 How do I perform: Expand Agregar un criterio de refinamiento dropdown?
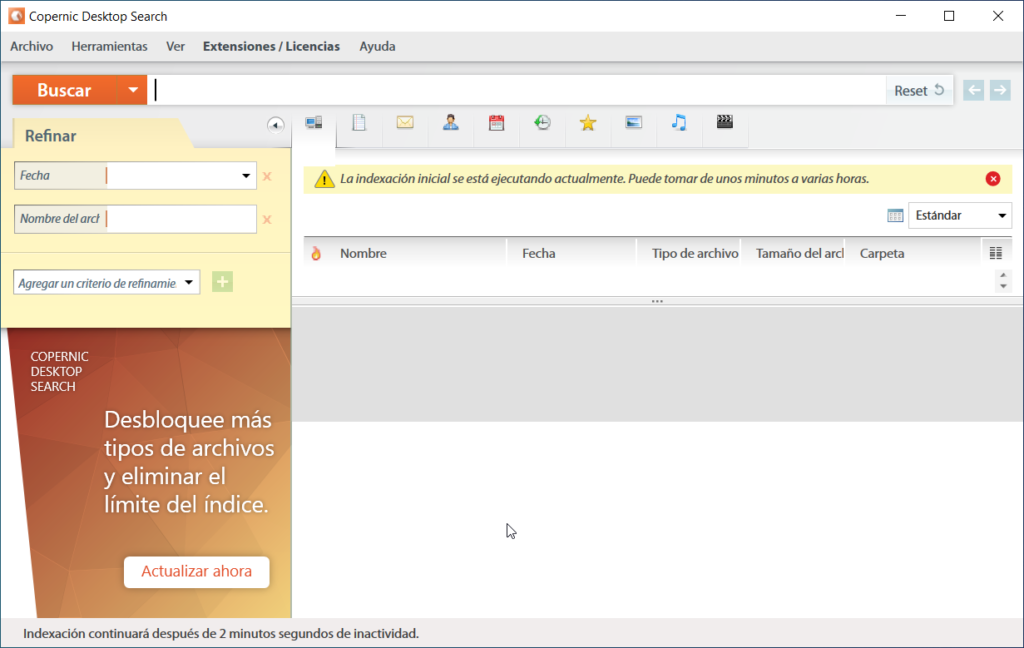pos(189,282)
